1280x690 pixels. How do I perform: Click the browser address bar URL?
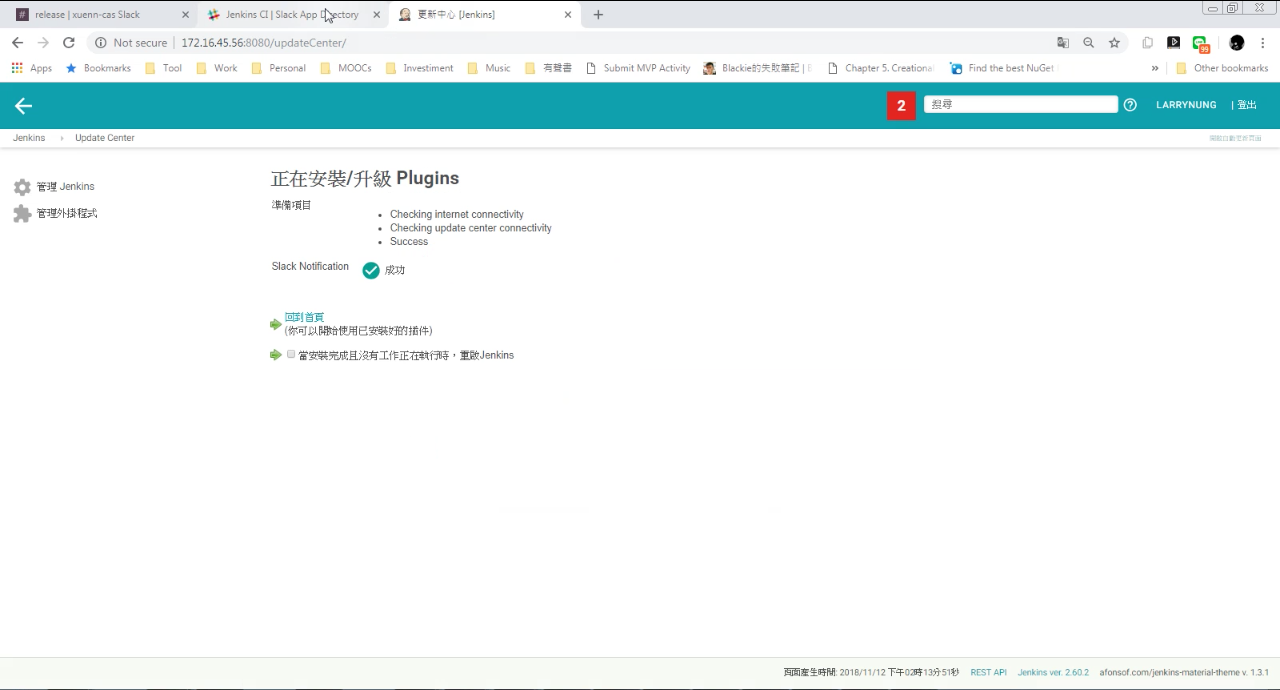pos(263,43)
